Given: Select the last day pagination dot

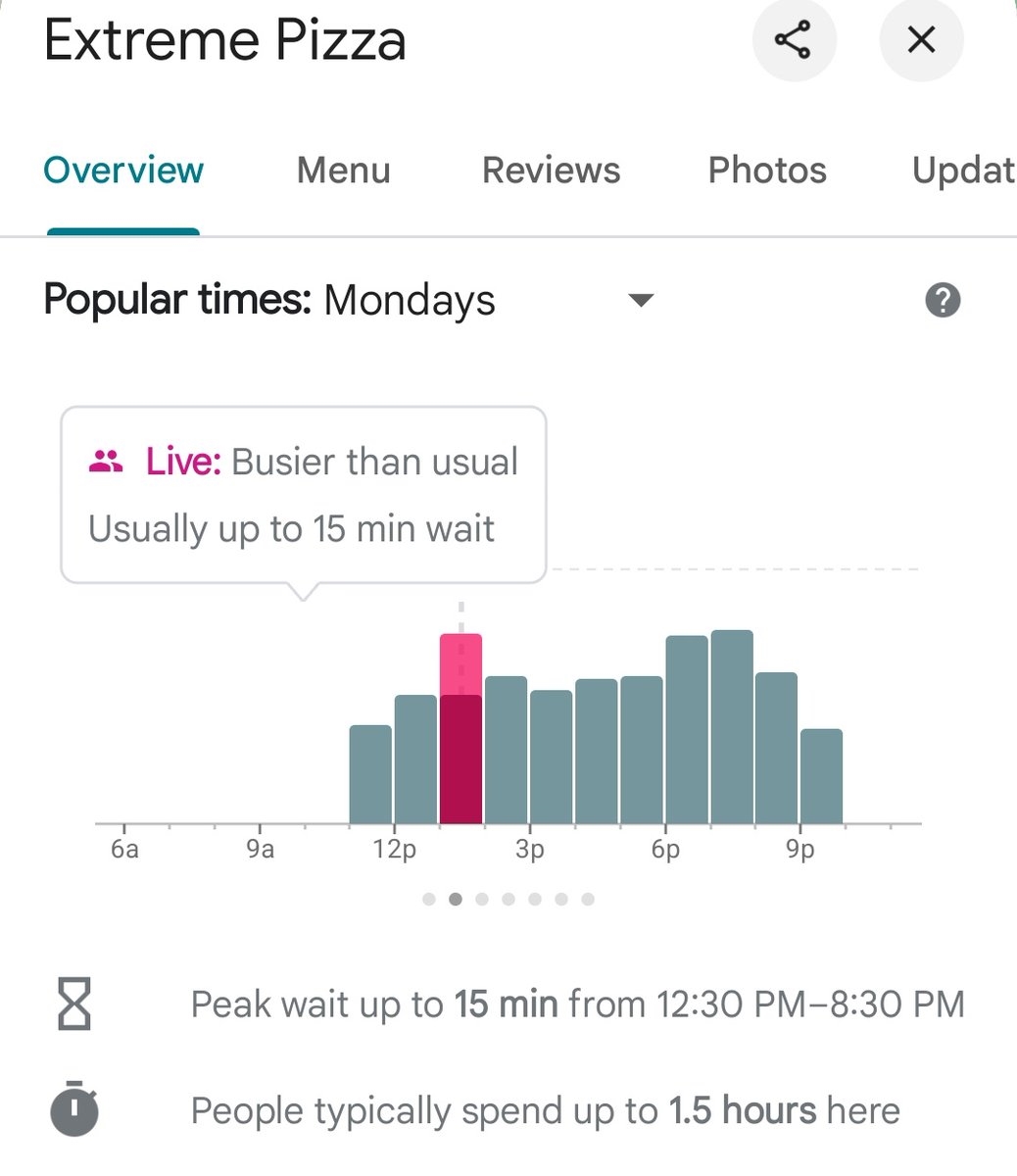Looking at the screenshot, I should pos(588,899).
